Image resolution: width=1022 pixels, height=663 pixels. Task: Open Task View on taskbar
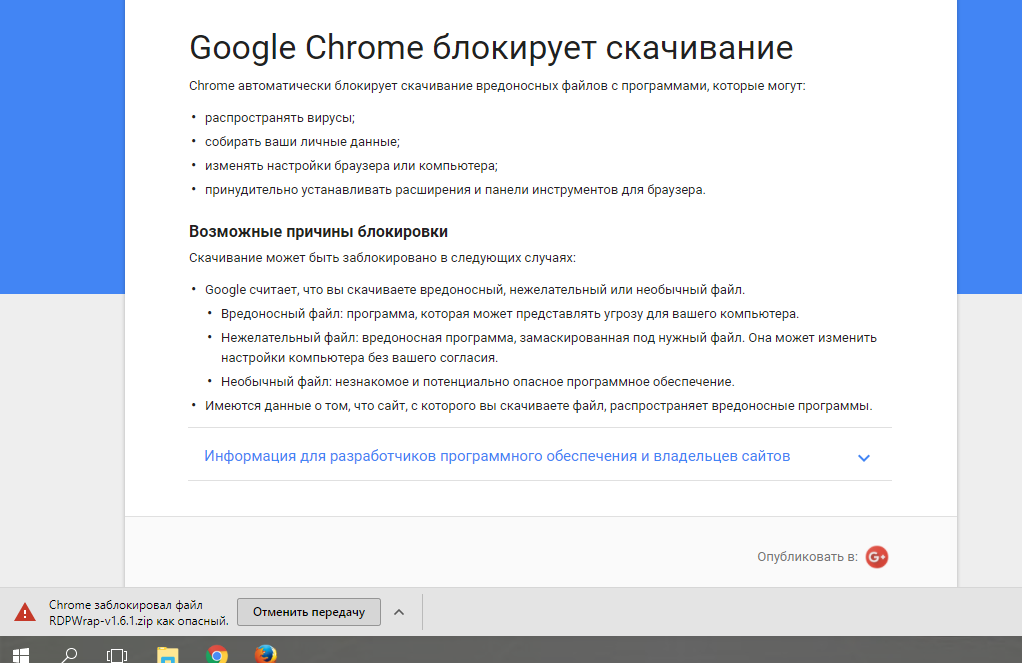[x=117, y=655]
